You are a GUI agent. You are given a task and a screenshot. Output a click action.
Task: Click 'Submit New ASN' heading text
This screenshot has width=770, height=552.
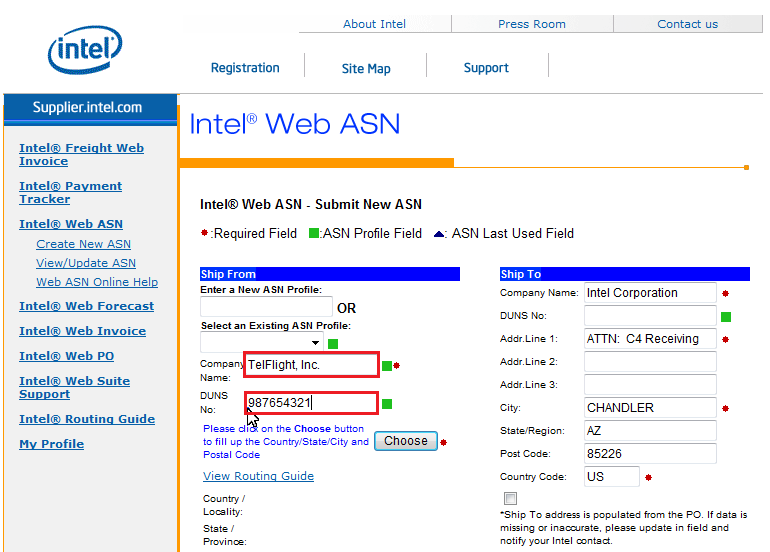point(368,204)
